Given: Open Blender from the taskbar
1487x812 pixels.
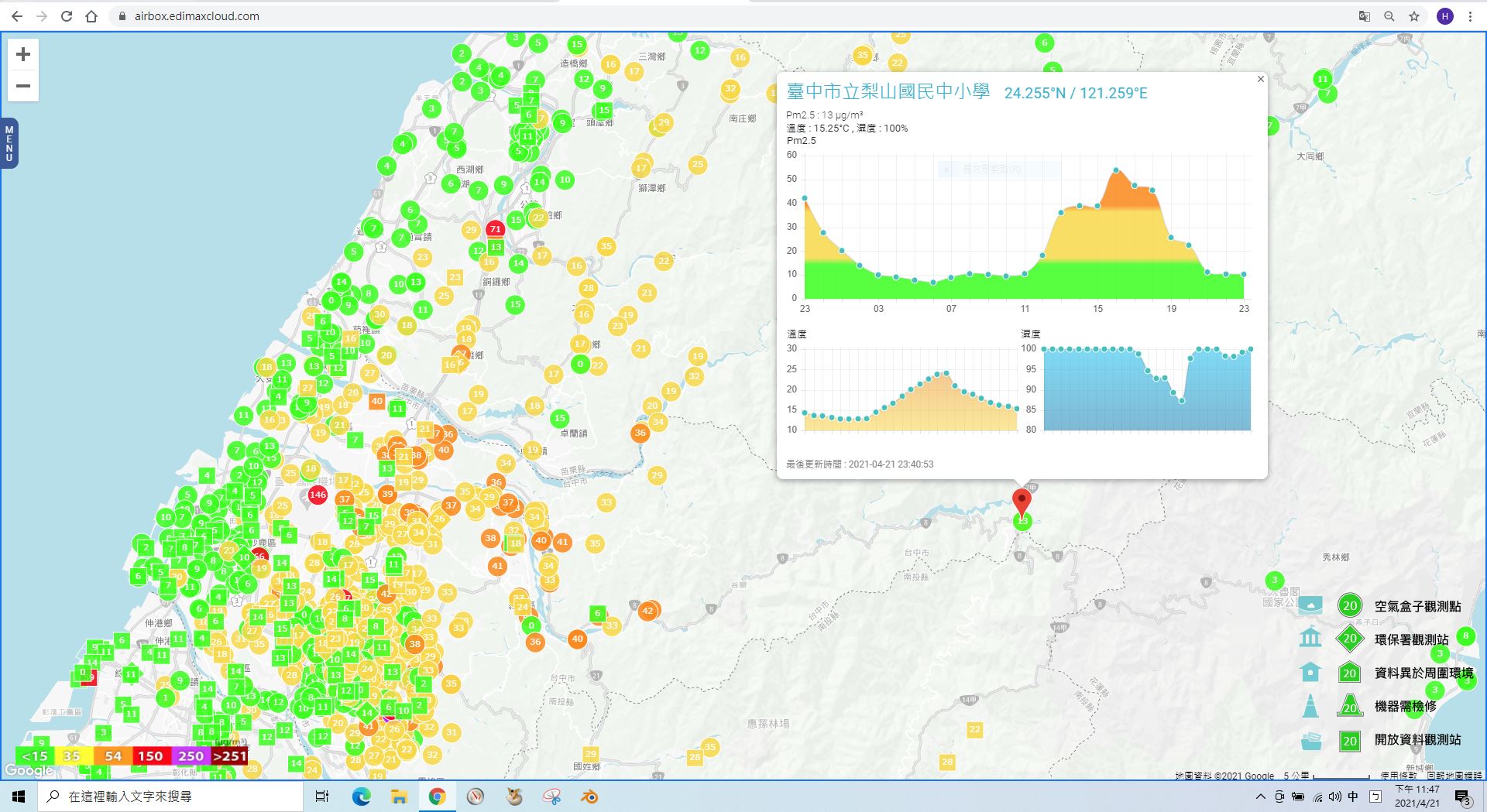Looking at the screenshot, I should [589, 797].
